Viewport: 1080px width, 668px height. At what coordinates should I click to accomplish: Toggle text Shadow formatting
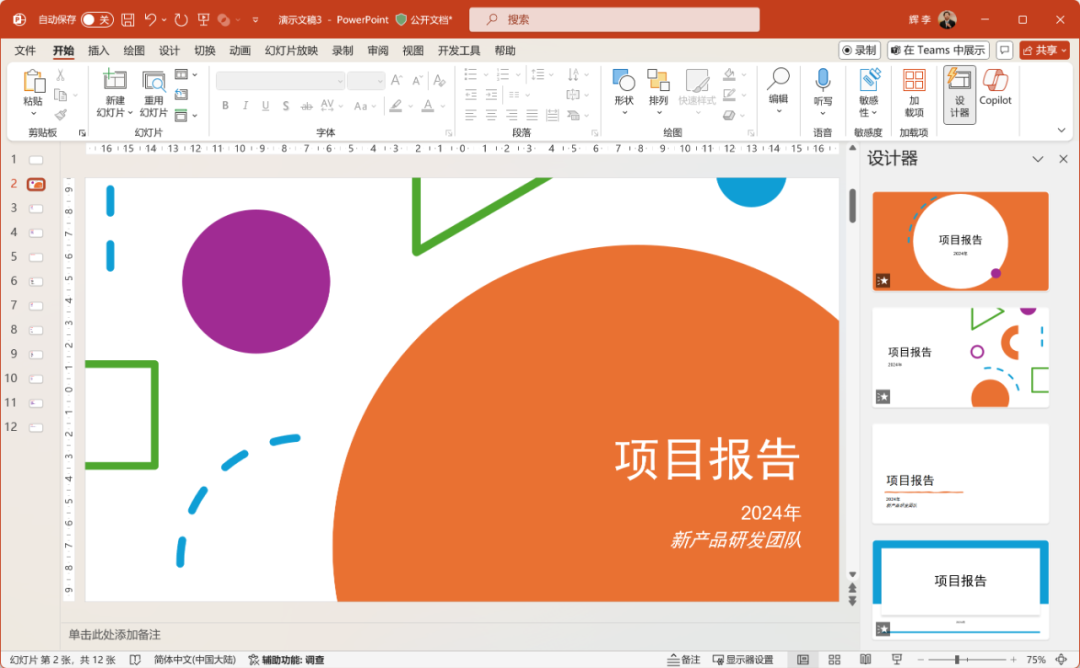click(285, 105)
